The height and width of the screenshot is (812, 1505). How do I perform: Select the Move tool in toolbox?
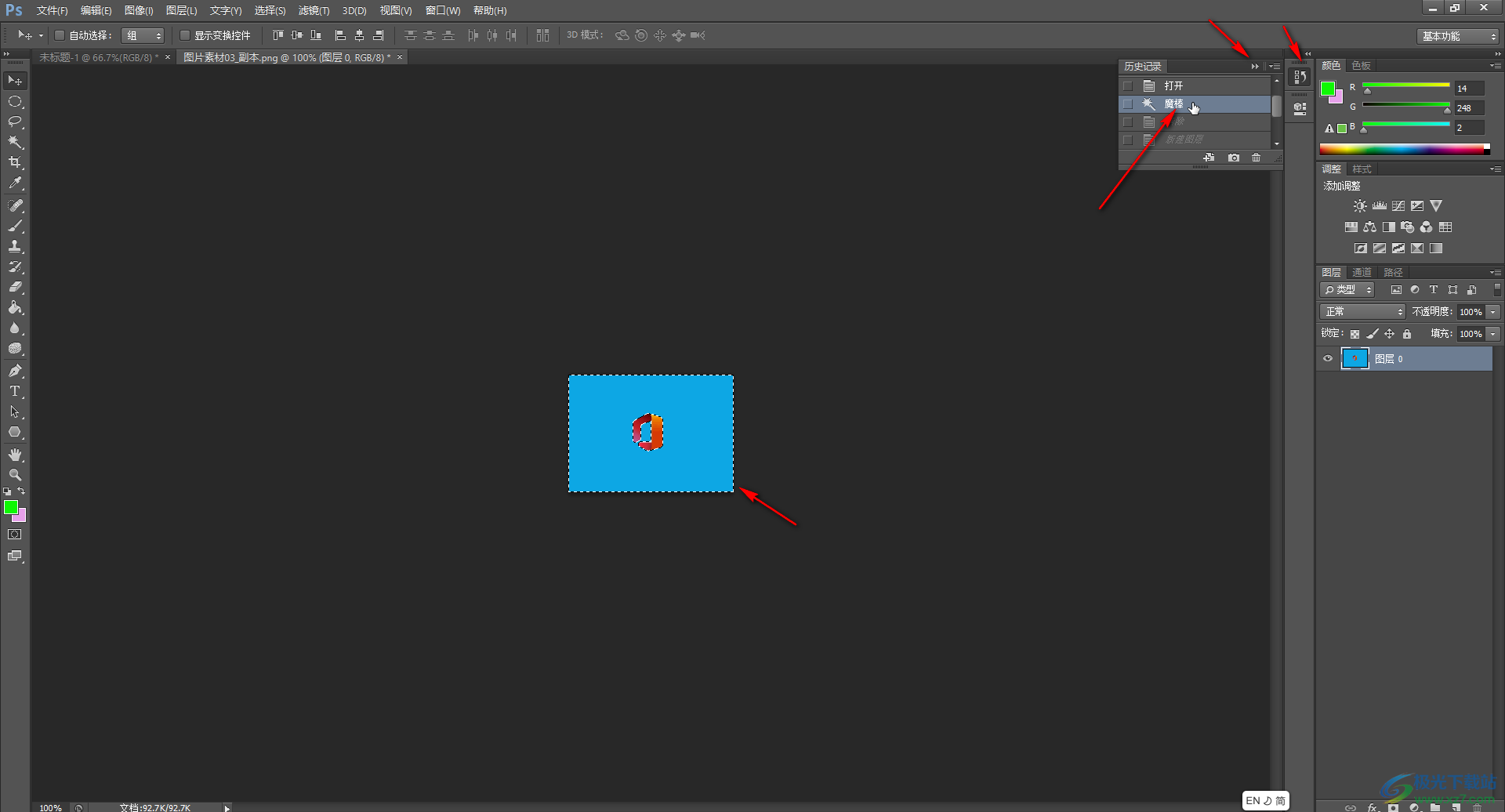(15, 81)
